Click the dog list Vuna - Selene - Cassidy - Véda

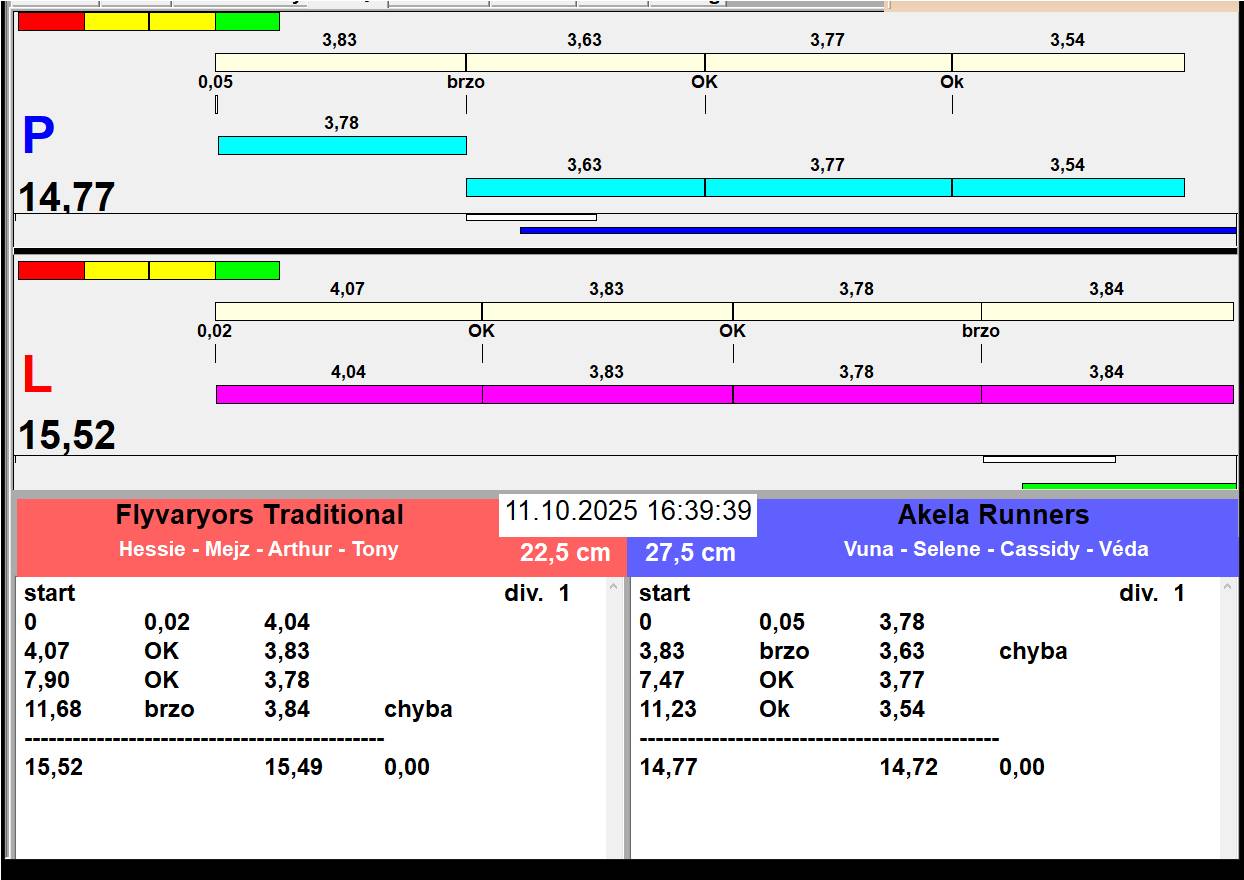(x=996, y=549)
